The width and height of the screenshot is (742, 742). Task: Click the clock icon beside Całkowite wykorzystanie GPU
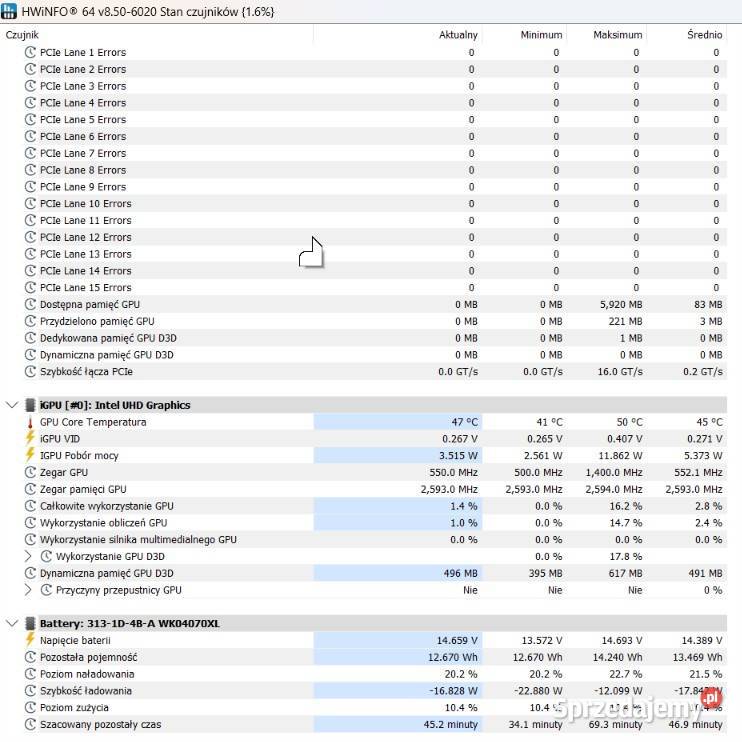[x=30, y=506]
